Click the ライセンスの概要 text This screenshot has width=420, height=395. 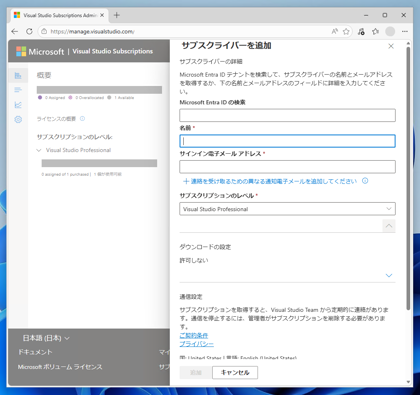tap(56, 119)
